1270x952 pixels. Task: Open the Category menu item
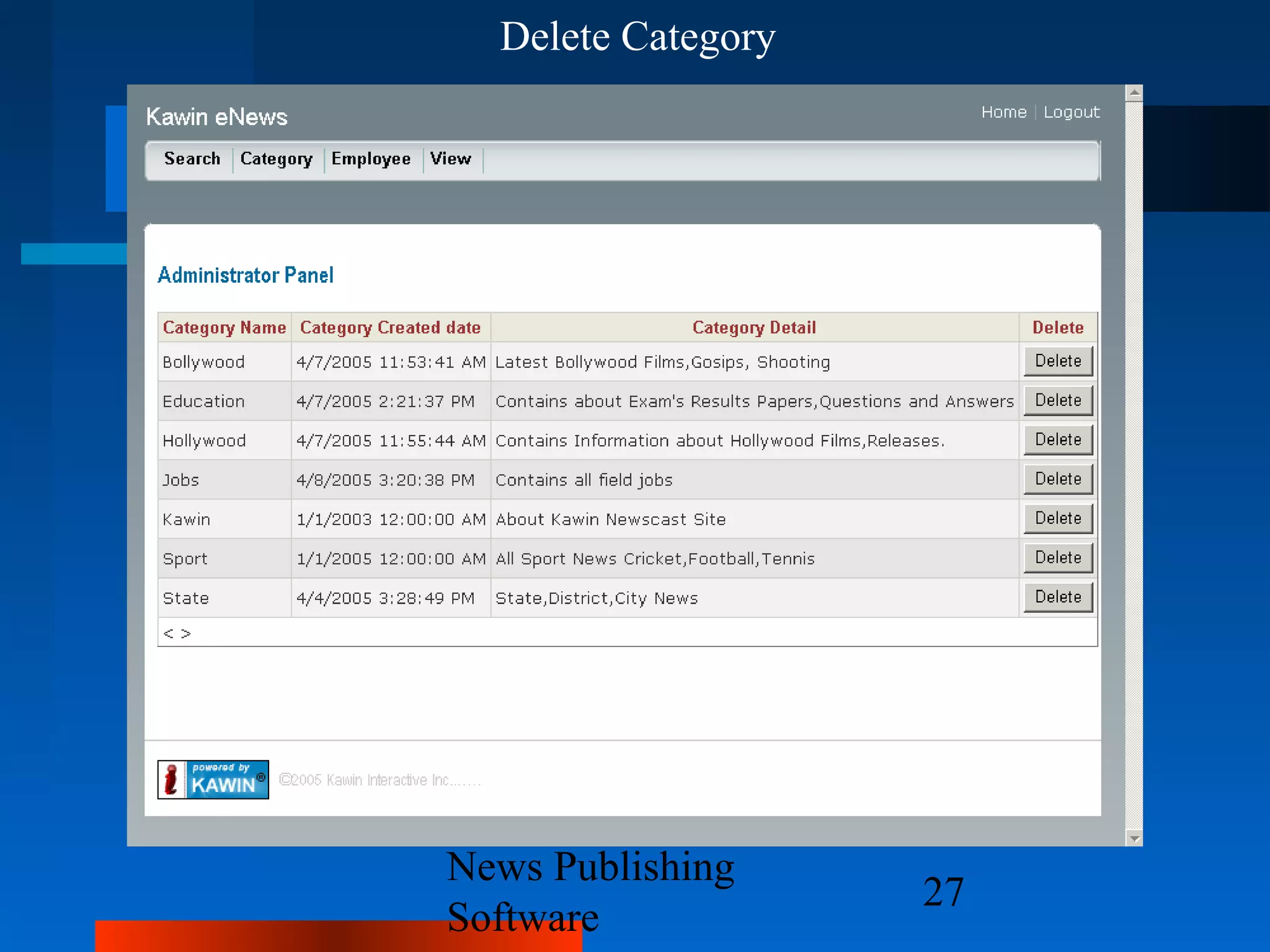277,159
